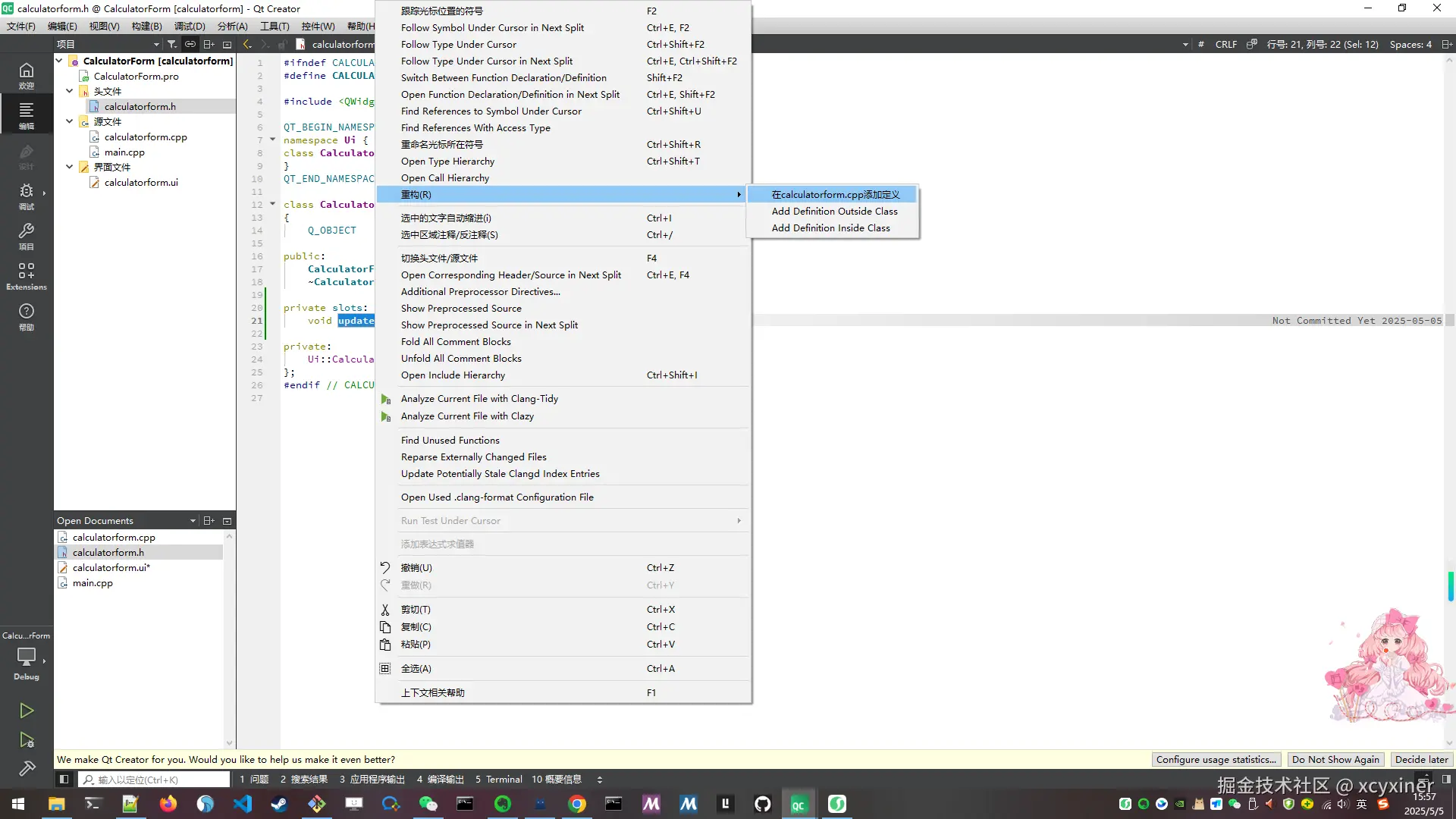Screen dimensions: 1456x819
Task: Select the Debug kit monitor icon
Action: (x=27, y=657)
